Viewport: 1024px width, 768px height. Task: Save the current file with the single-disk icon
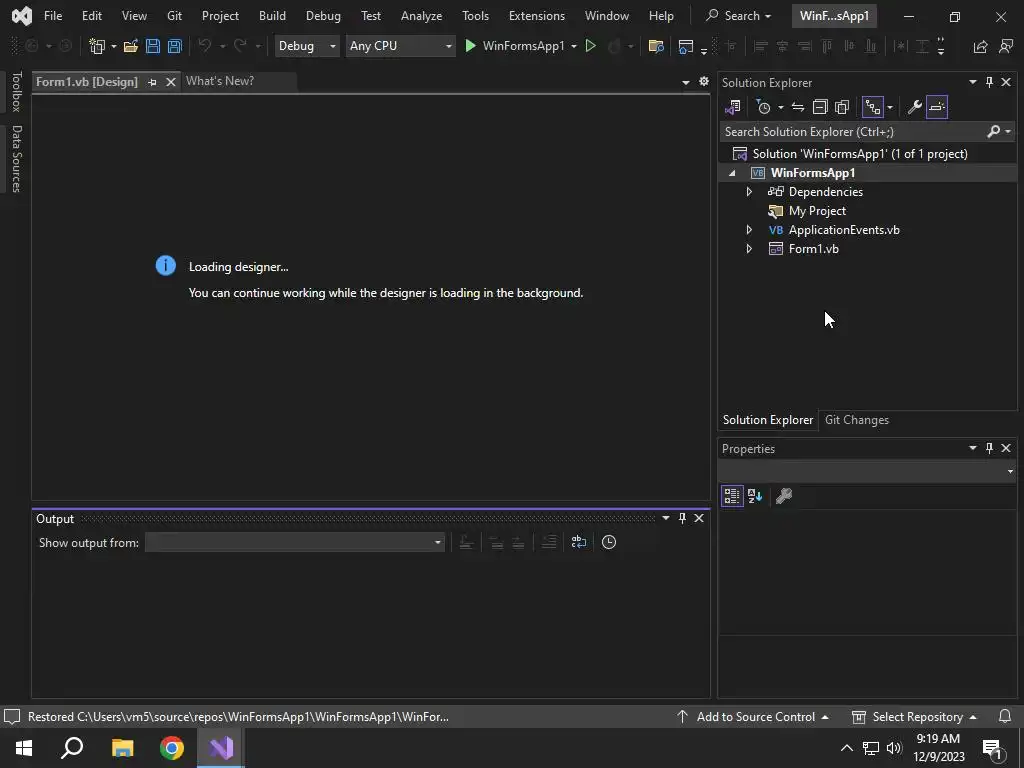click(153, 46)
